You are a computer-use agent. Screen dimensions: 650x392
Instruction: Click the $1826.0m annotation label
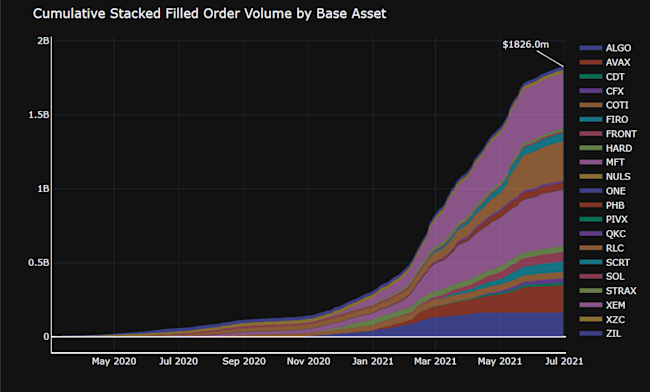525,44
